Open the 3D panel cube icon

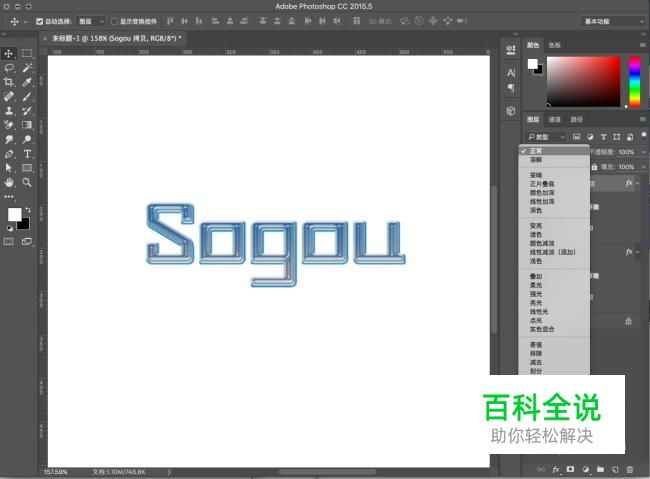pyautogui.click(x=511, y=111)
